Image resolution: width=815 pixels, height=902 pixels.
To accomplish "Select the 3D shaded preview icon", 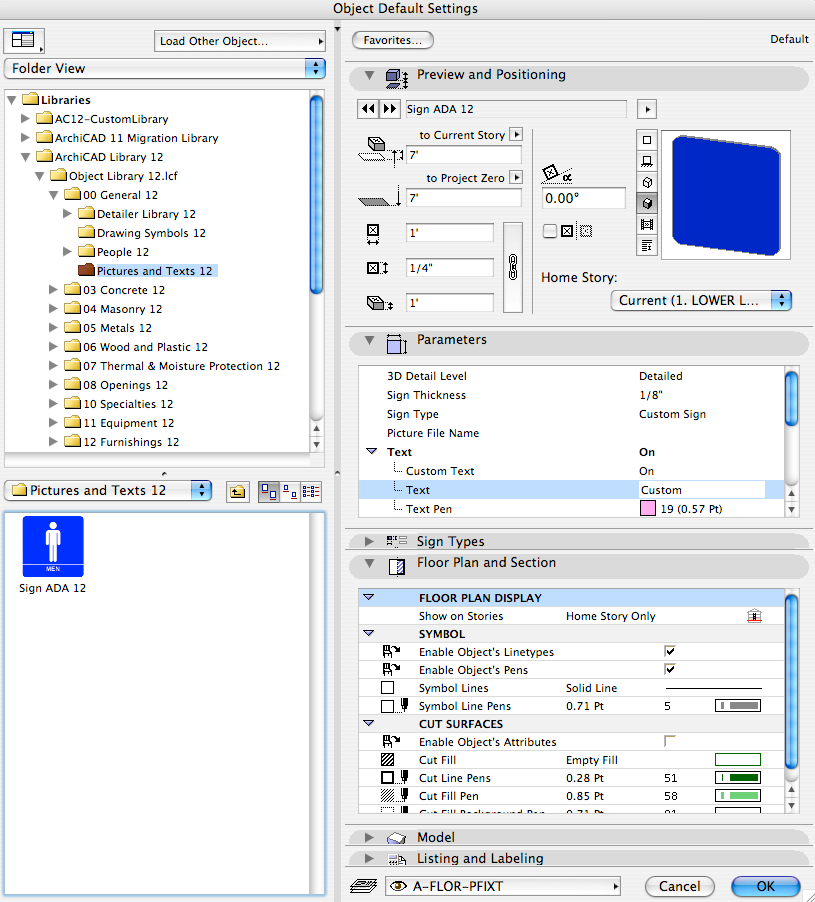I will tap(646, 203).
